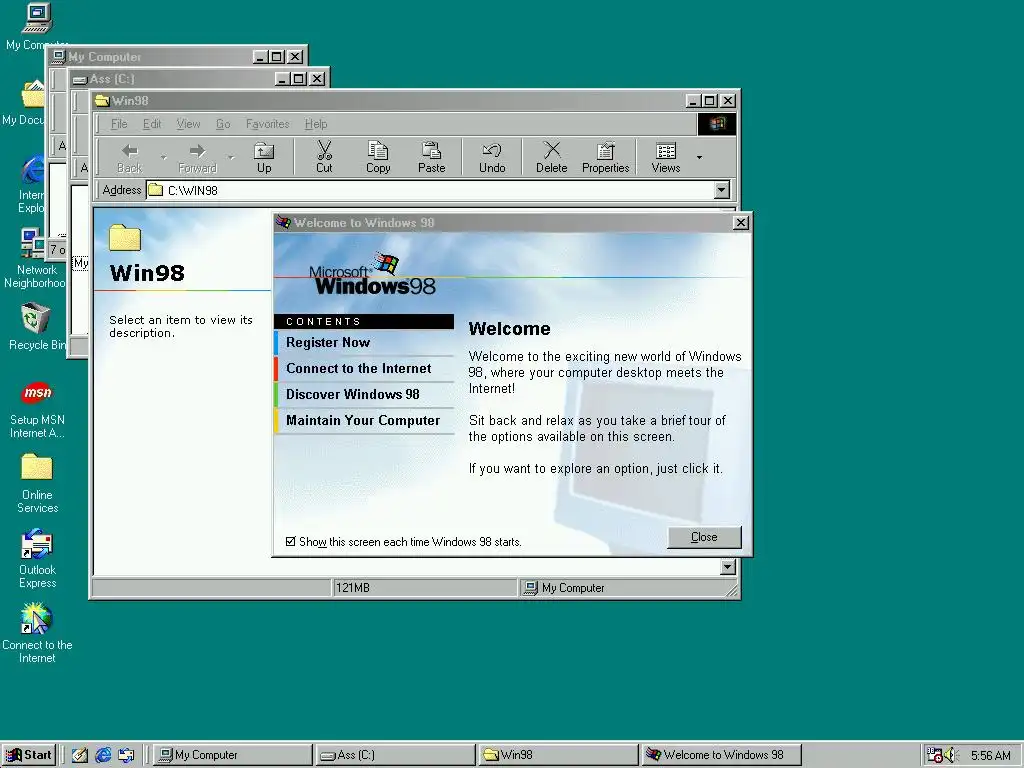Click the Paste clipboard icon
The height and width of the screenshot is (768, 1024).
point(431,151)
